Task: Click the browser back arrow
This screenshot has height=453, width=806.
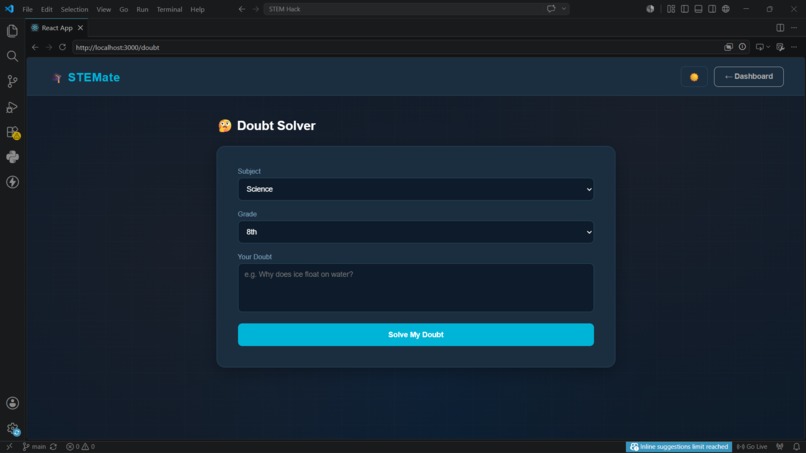Action: (35, 47)
